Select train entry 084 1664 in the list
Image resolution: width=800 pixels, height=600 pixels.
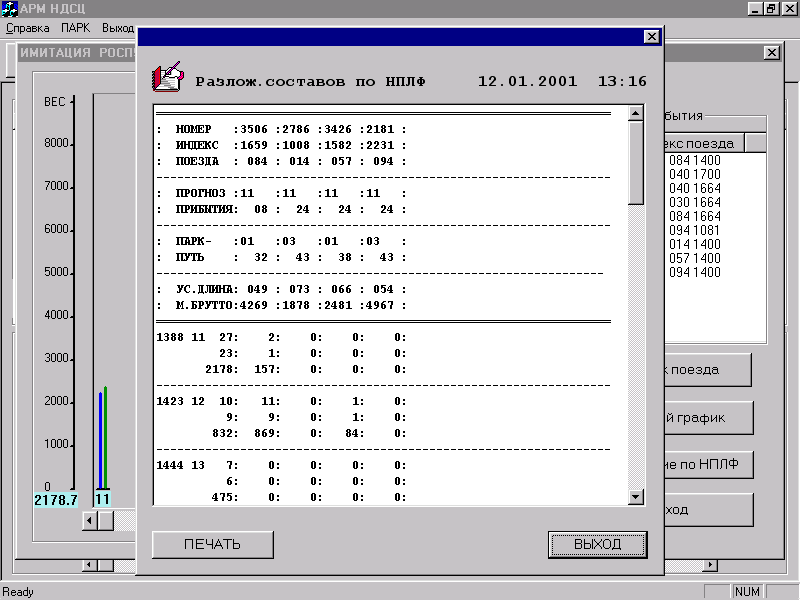(694, 216)
